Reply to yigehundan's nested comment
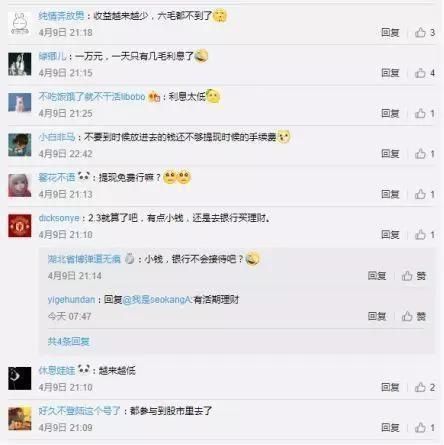444x445 pixels. pos(377,316)
